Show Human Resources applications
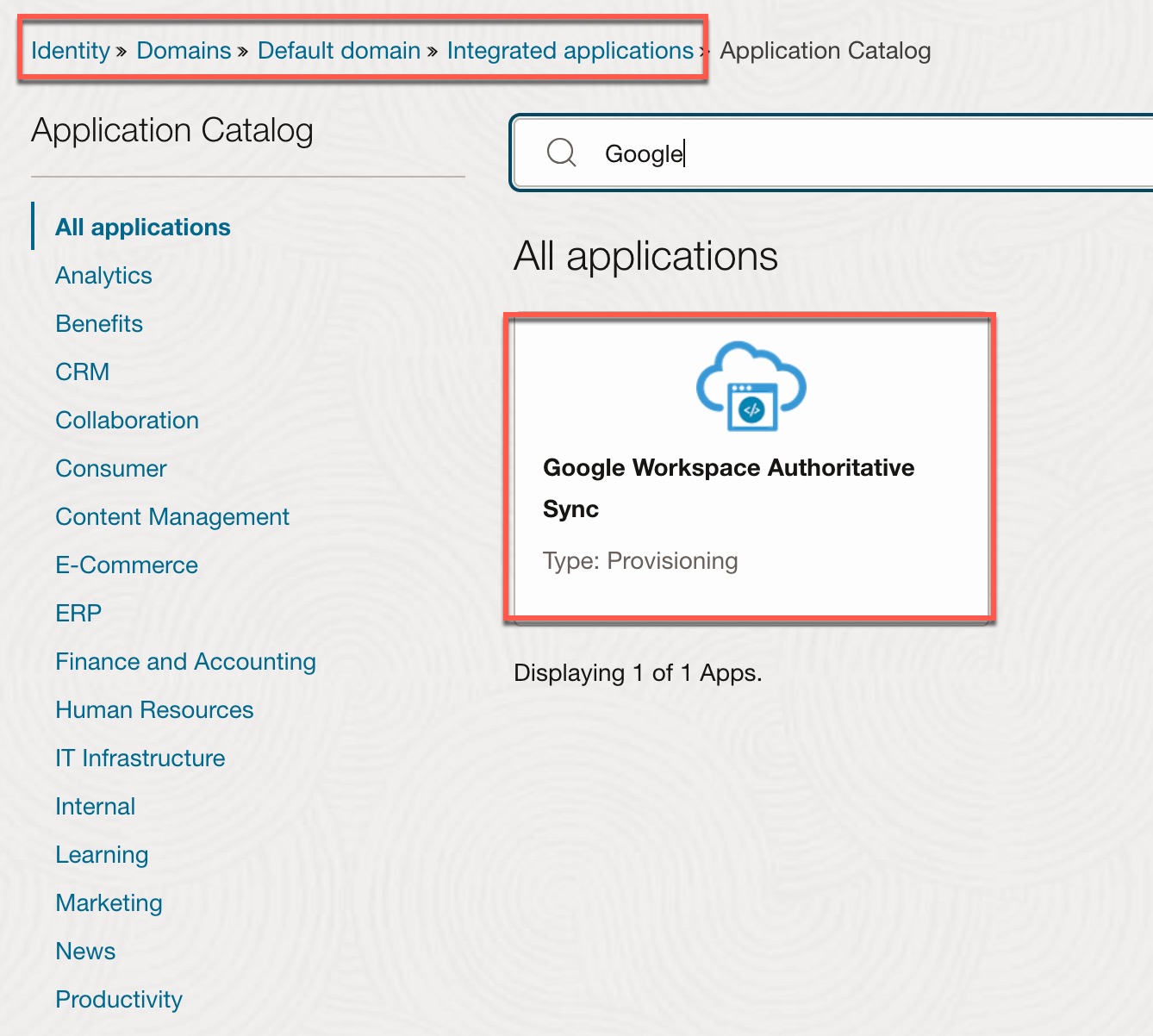 pos(154,710)
